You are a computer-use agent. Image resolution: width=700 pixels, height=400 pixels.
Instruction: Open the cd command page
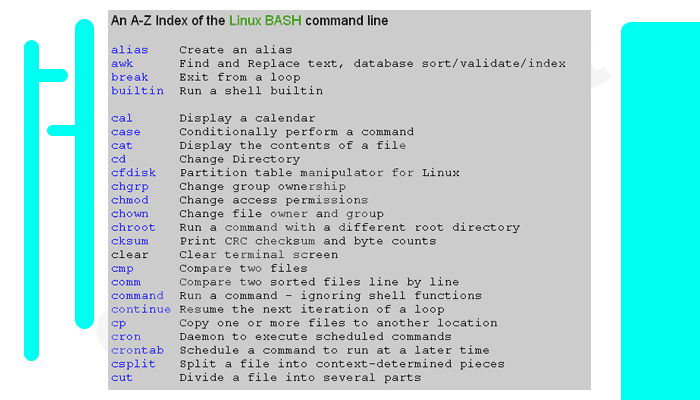click(118, 159)
